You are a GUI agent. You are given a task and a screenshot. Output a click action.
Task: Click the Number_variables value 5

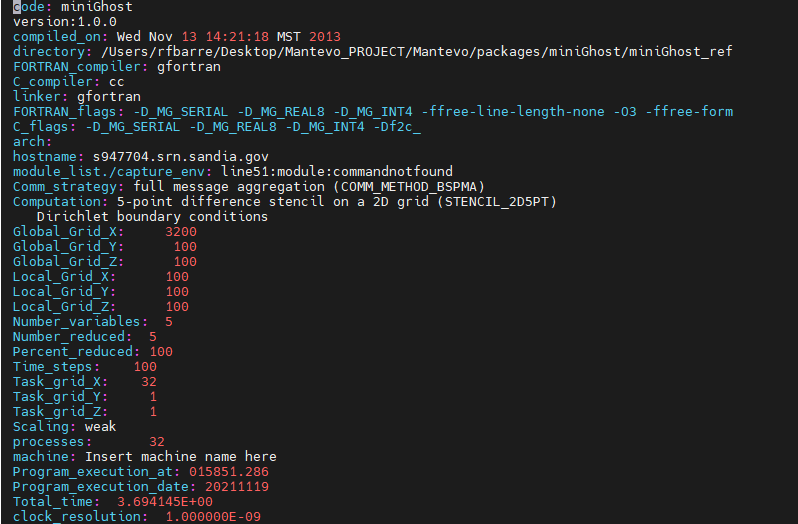169,322
